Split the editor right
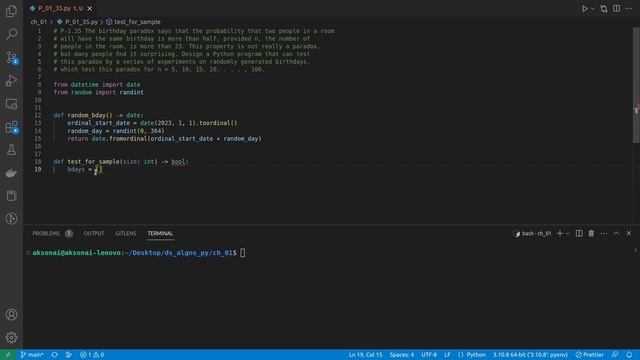The width and height of the screenshot is (640, 360). pos(616,9)
